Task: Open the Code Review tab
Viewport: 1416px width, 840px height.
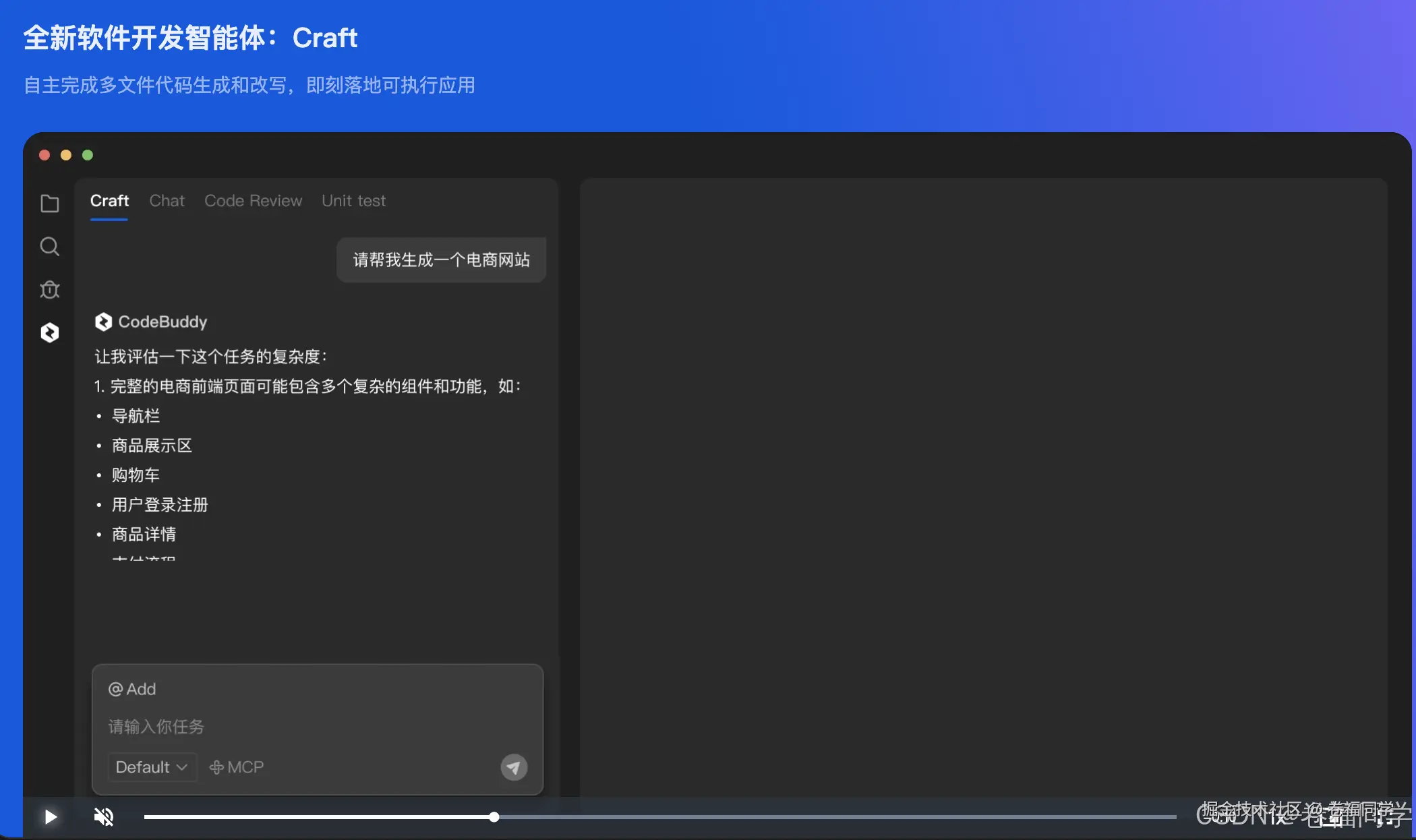Action: coord(253,201)
